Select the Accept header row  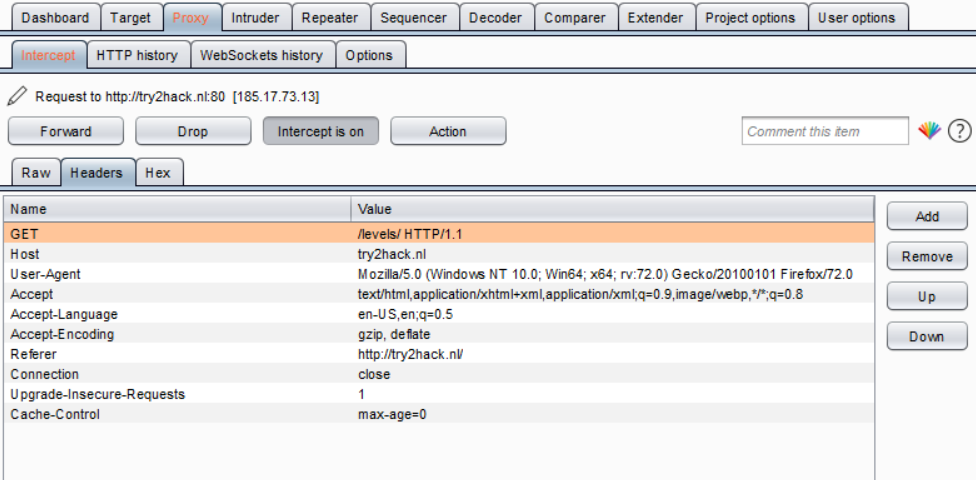click(x=439, y=294)
